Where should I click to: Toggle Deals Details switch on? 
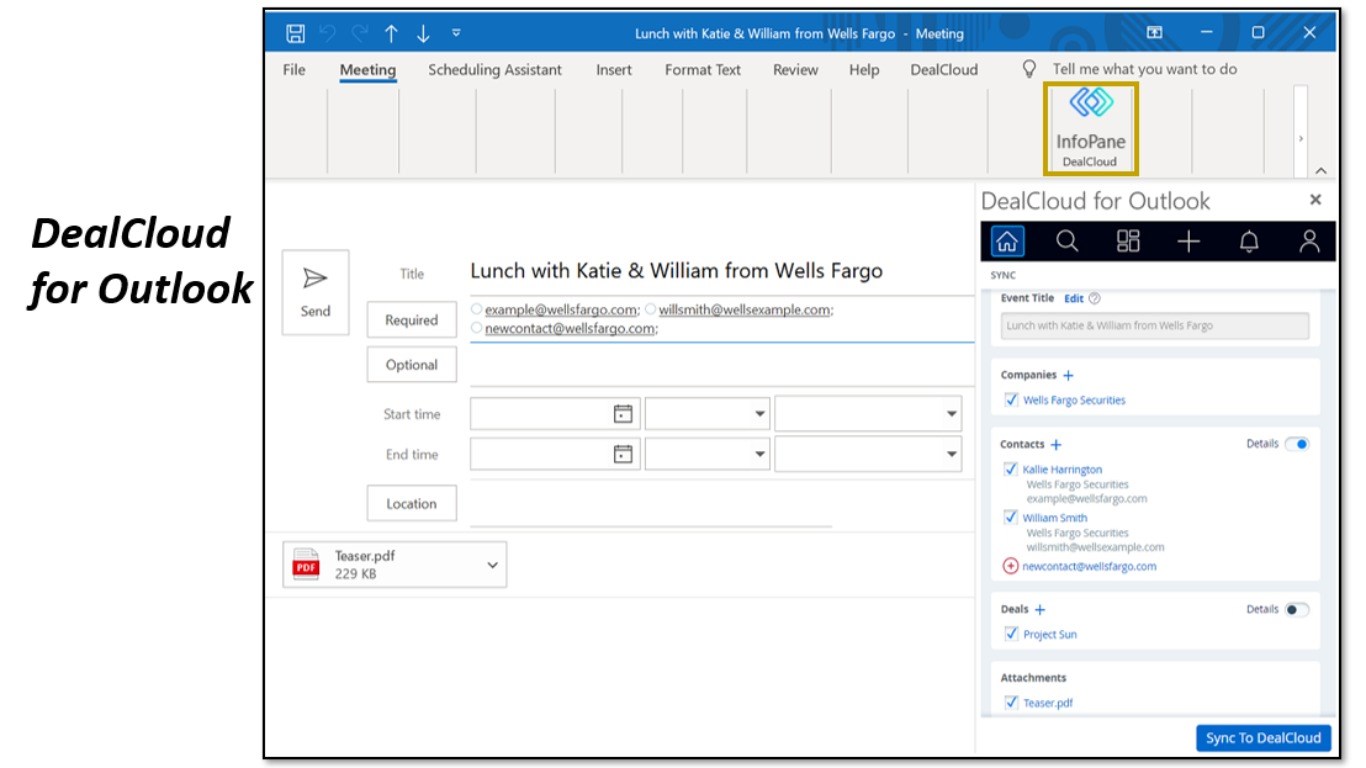coord(1297,609)
